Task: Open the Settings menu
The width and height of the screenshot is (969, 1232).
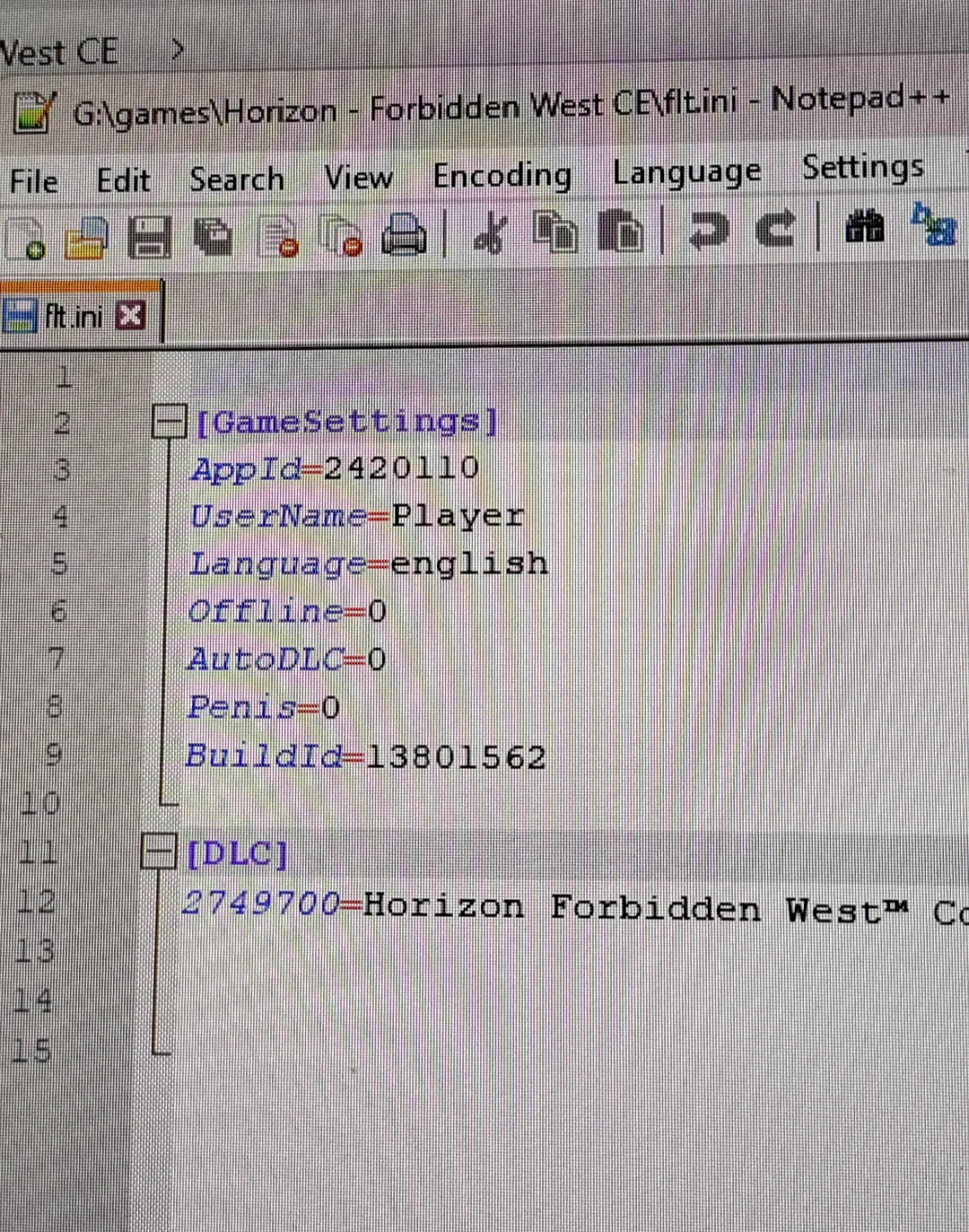Action: pyautogui.click(x=863, y=167)
